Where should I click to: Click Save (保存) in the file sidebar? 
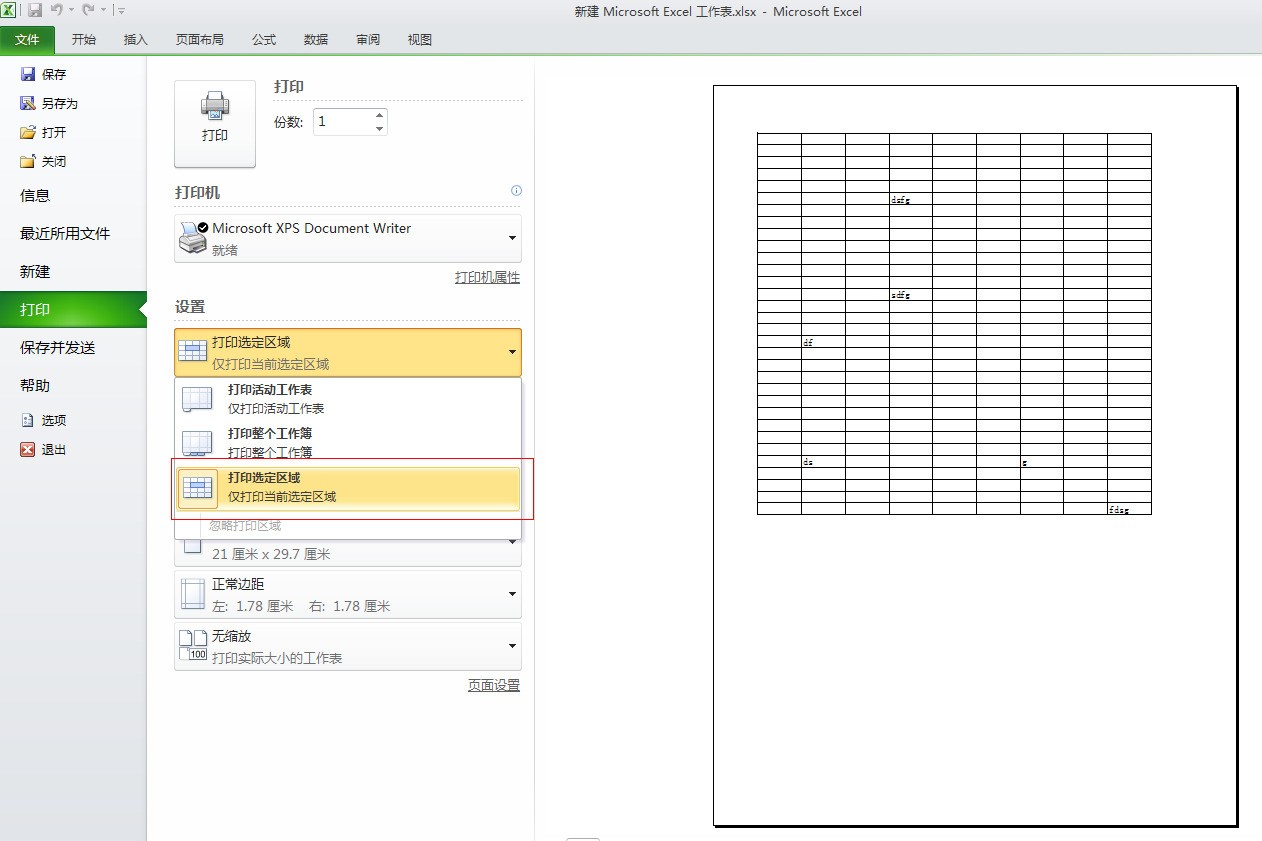click(x=53, y=74)
